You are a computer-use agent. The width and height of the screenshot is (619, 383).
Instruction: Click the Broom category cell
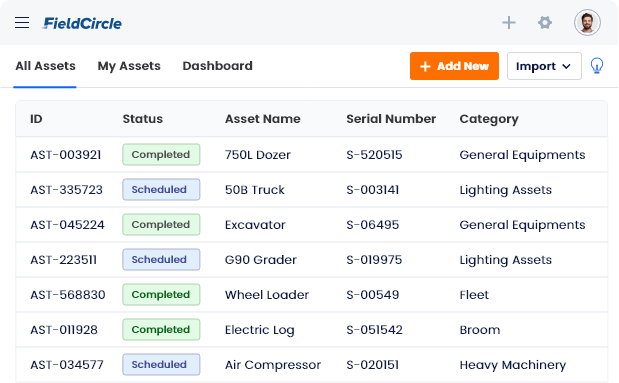tap(480, 330)
